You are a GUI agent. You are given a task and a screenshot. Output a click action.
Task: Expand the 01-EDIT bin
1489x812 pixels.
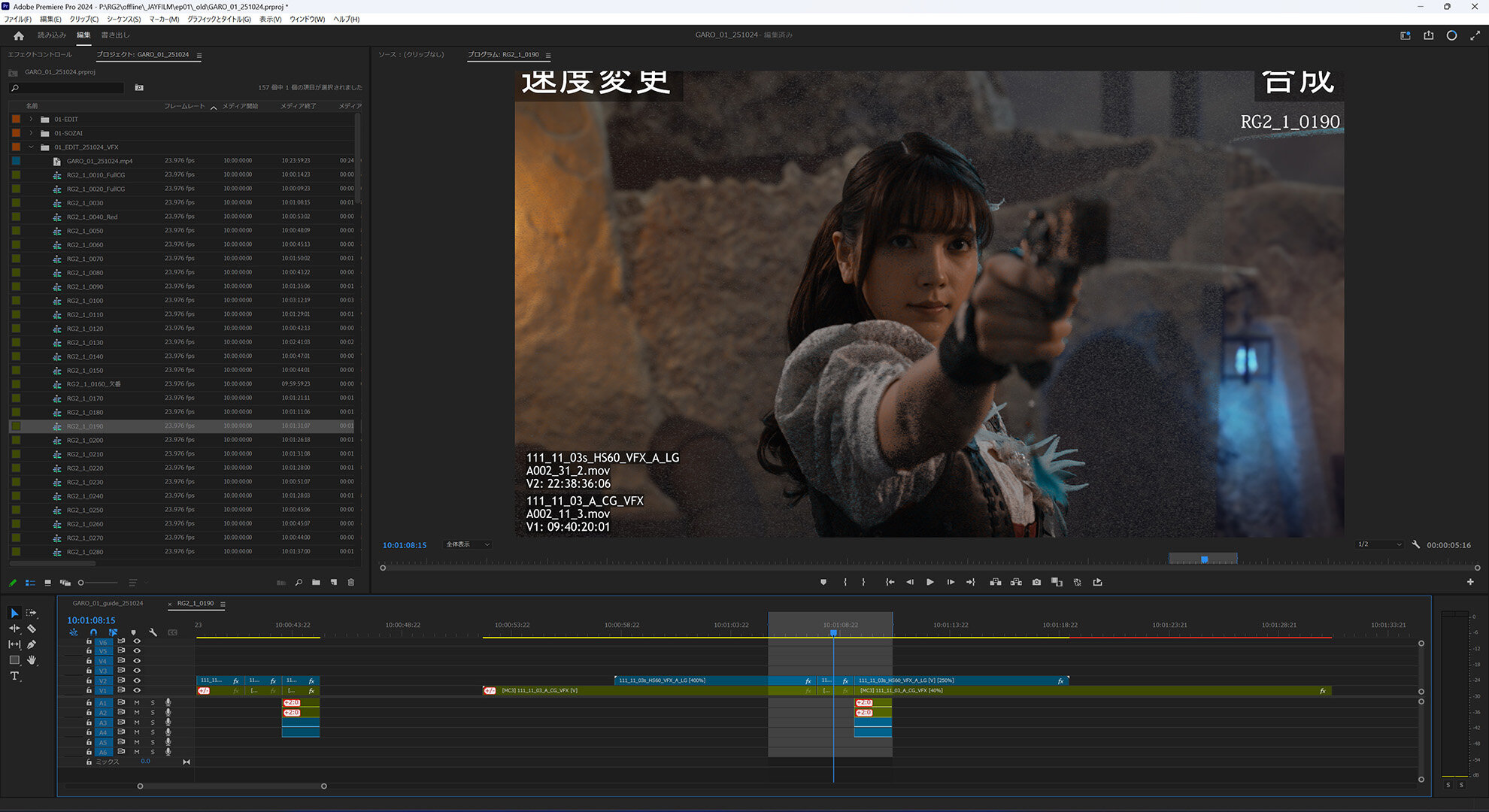(31, 119)
